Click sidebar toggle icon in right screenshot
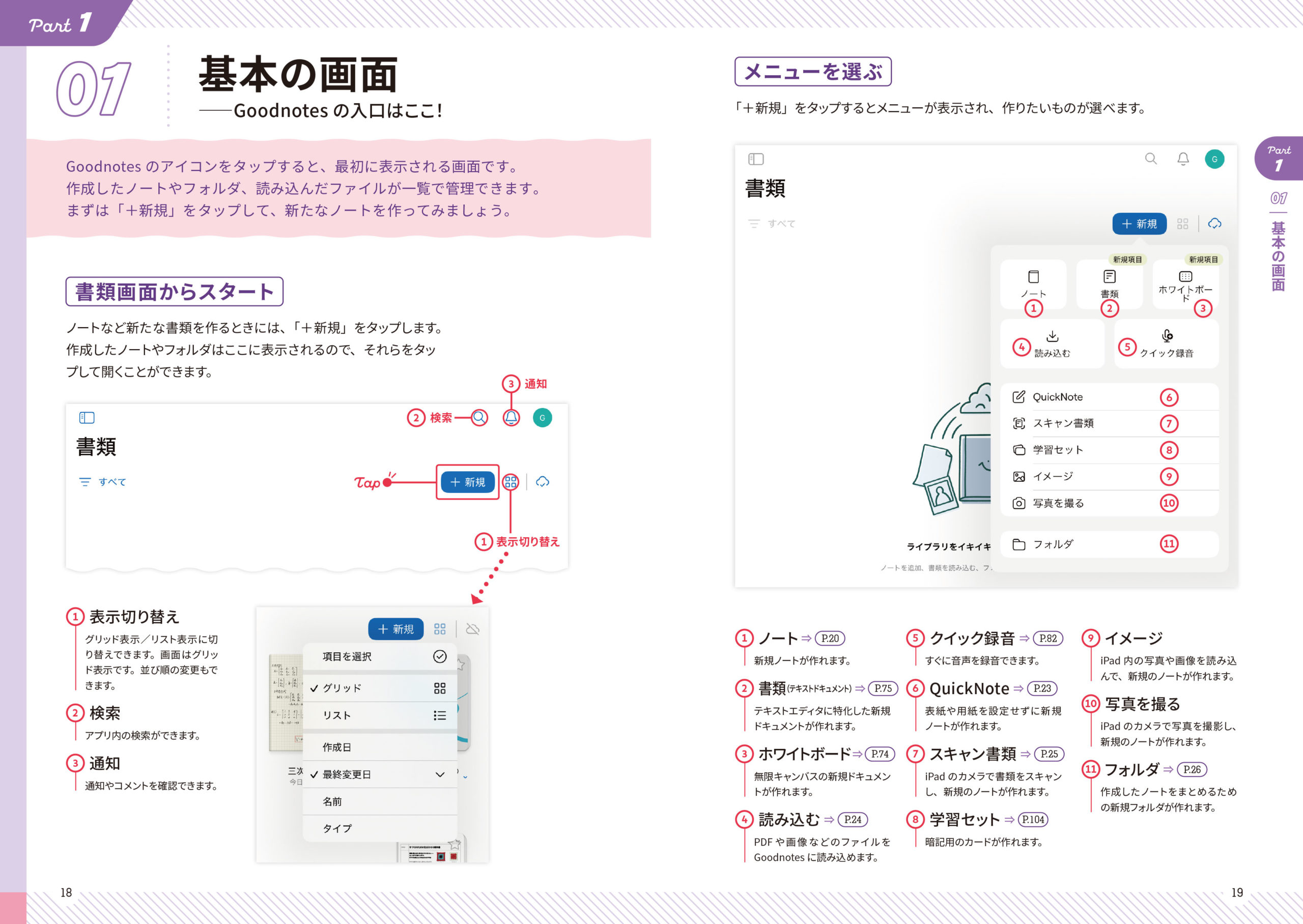1303x924 pixels. [756, 159]
